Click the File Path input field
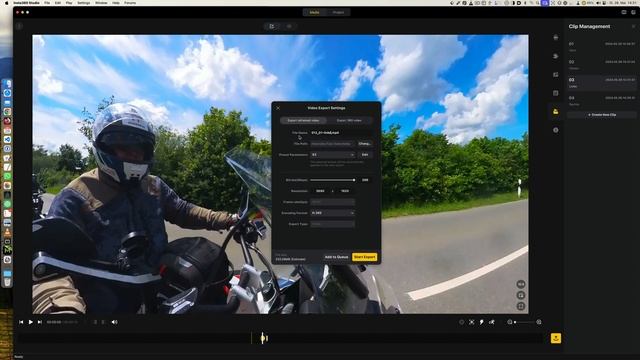640x360 pixels. click(333, 144)
